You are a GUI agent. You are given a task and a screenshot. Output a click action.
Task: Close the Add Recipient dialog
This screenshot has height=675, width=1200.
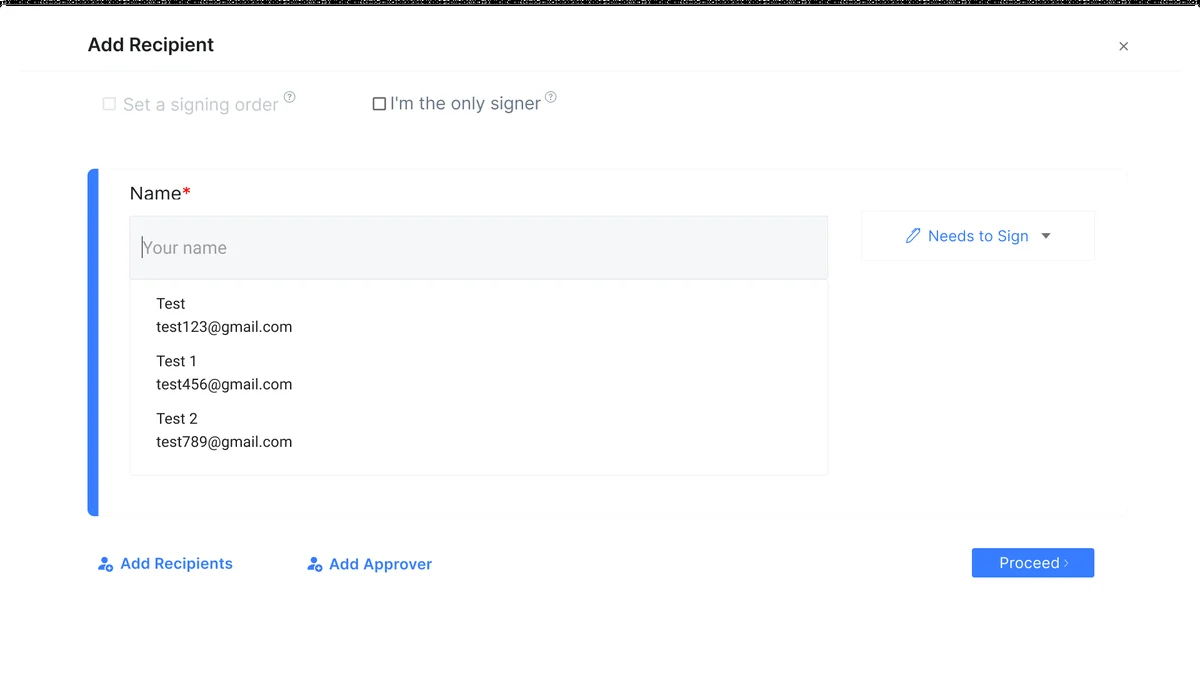(x=1123, y=46)
